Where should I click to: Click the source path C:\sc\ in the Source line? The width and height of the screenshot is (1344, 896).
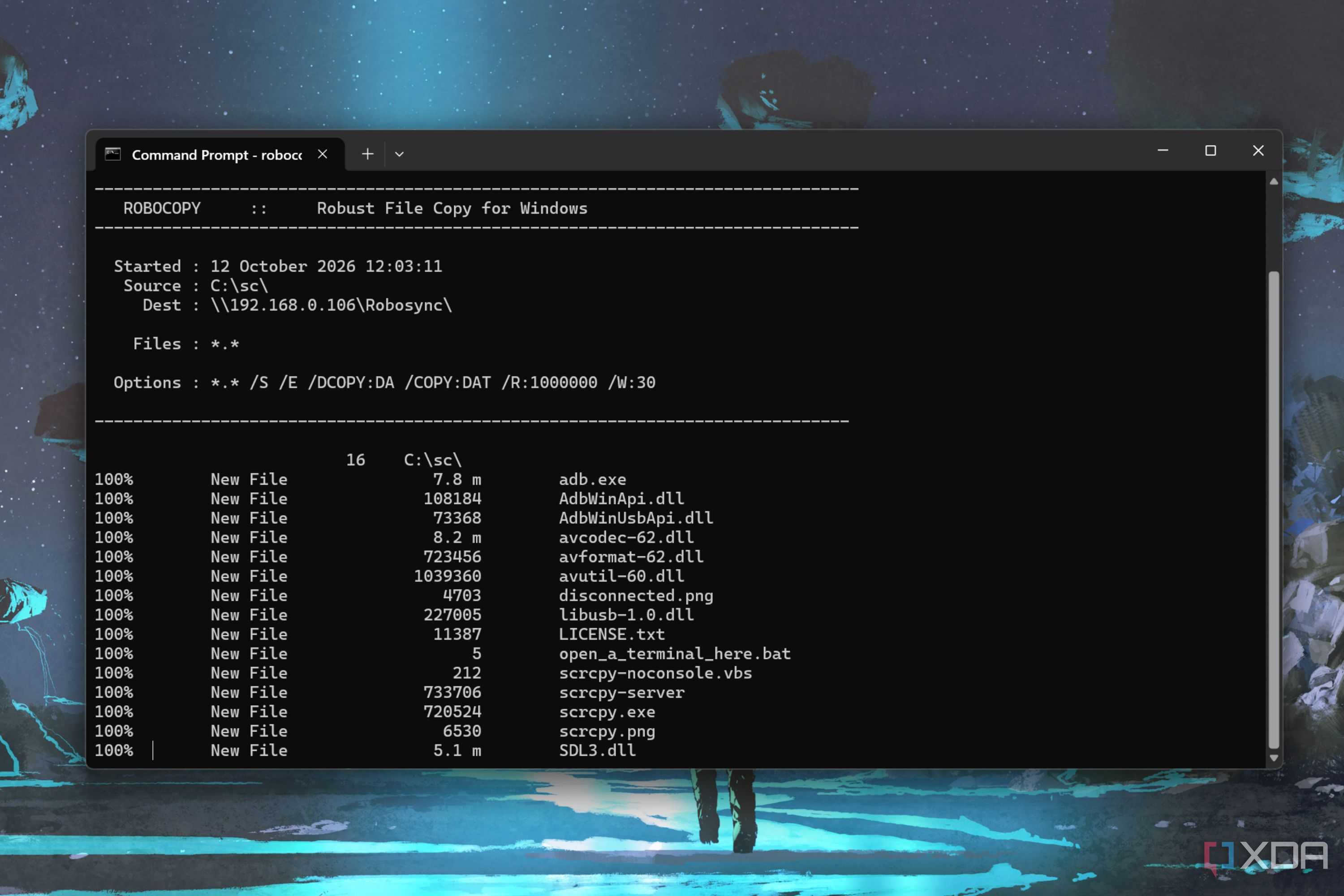(x=239, y=286)
